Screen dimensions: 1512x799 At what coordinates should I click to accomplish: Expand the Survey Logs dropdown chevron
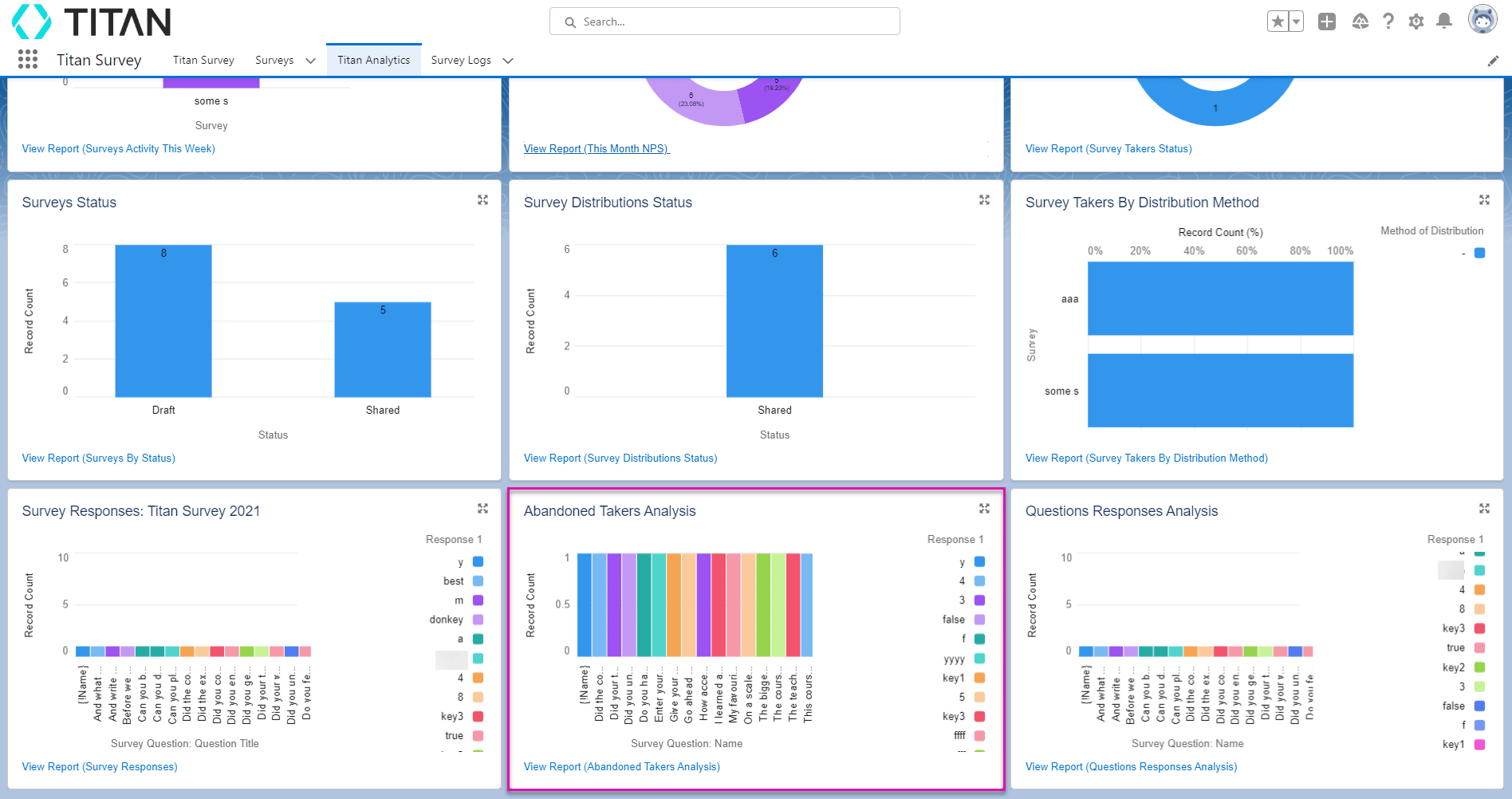508,61
